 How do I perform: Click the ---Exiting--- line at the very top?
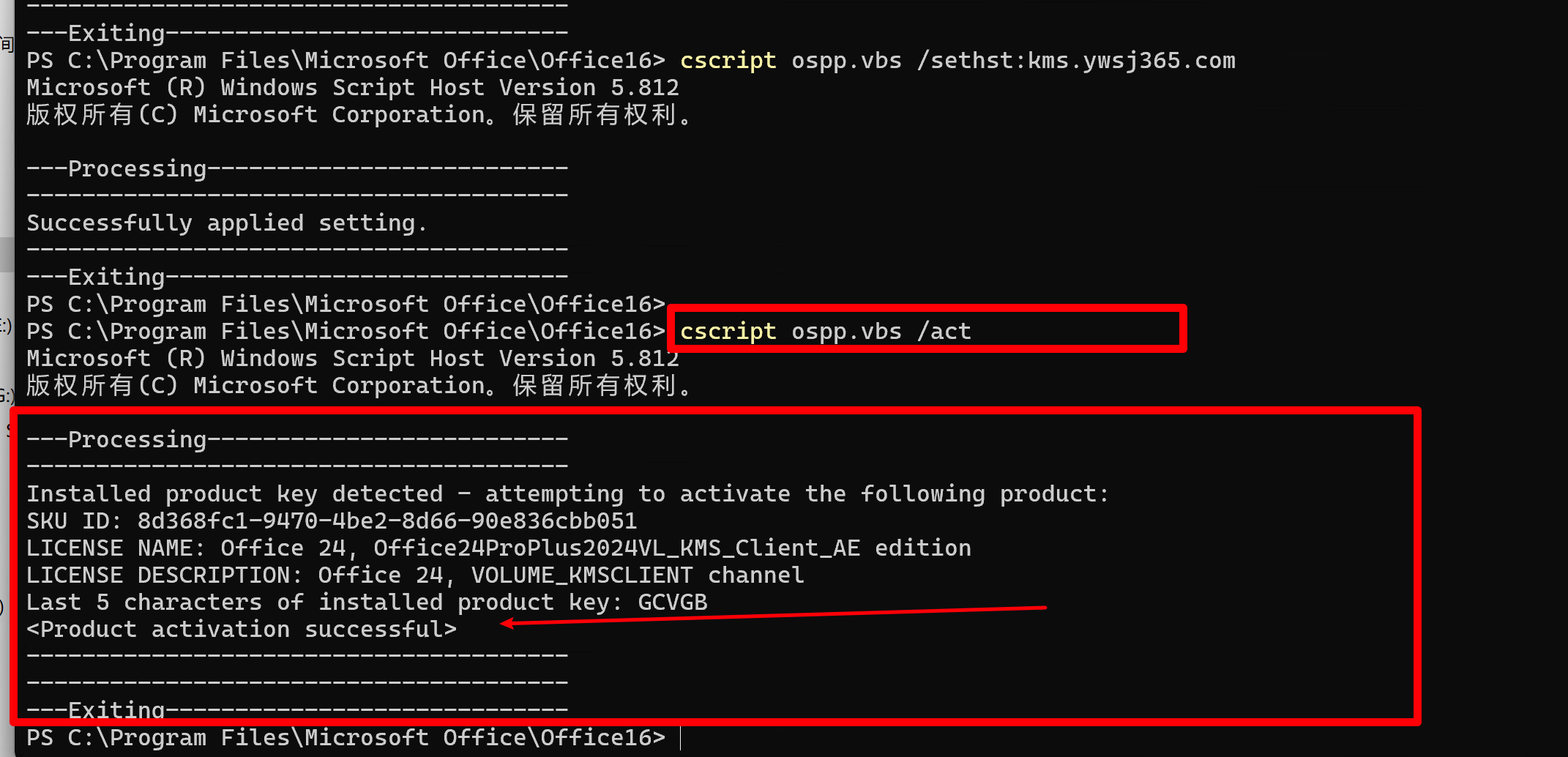coord(297,34)
